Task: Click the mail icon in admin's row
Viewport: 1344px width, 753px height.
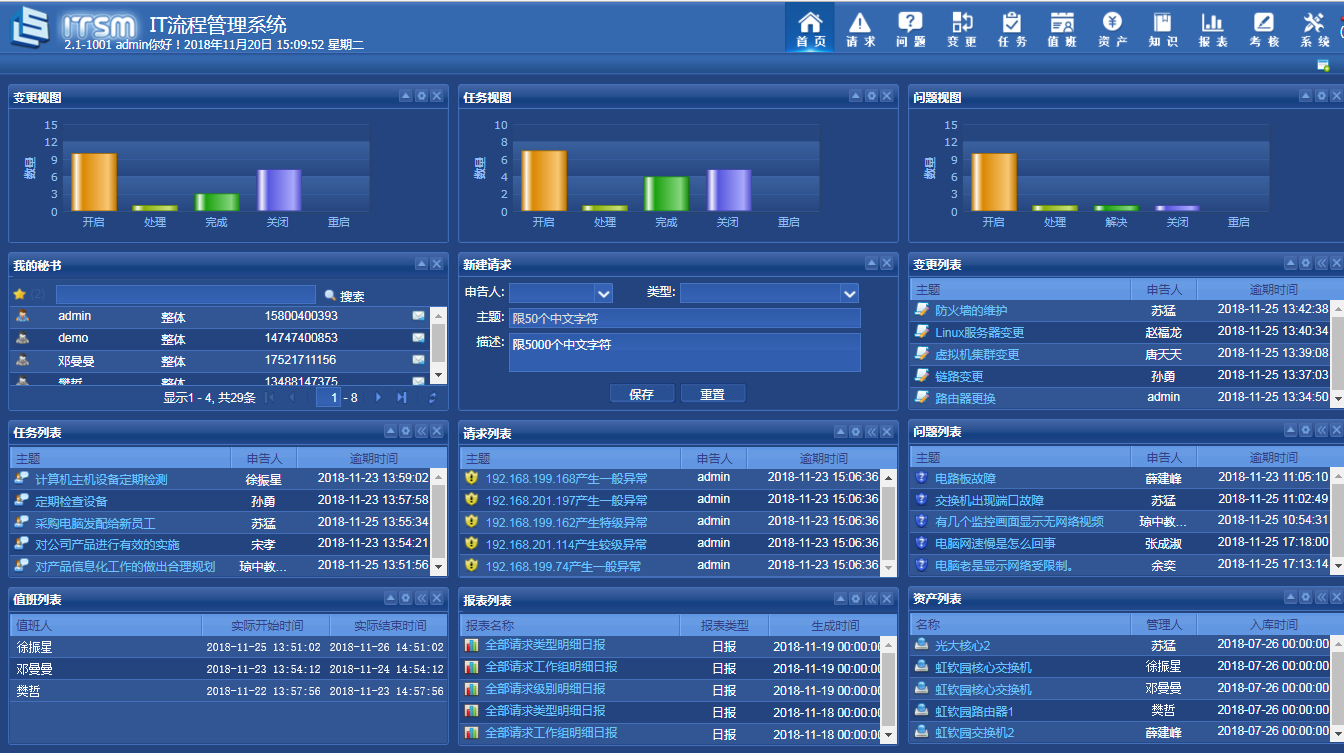Action: (418, 316)
